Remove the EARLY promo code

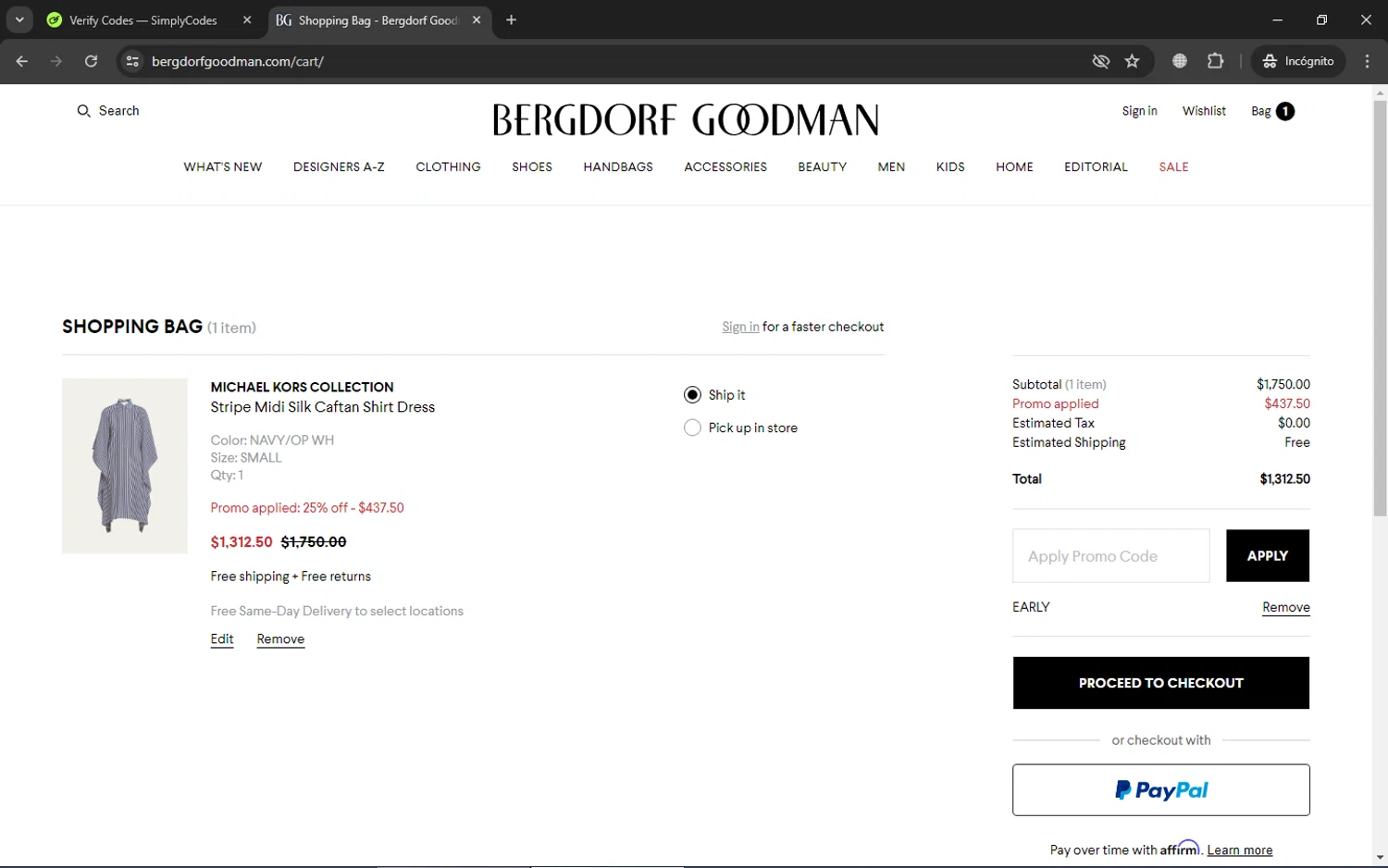(x=1285, y=607)
